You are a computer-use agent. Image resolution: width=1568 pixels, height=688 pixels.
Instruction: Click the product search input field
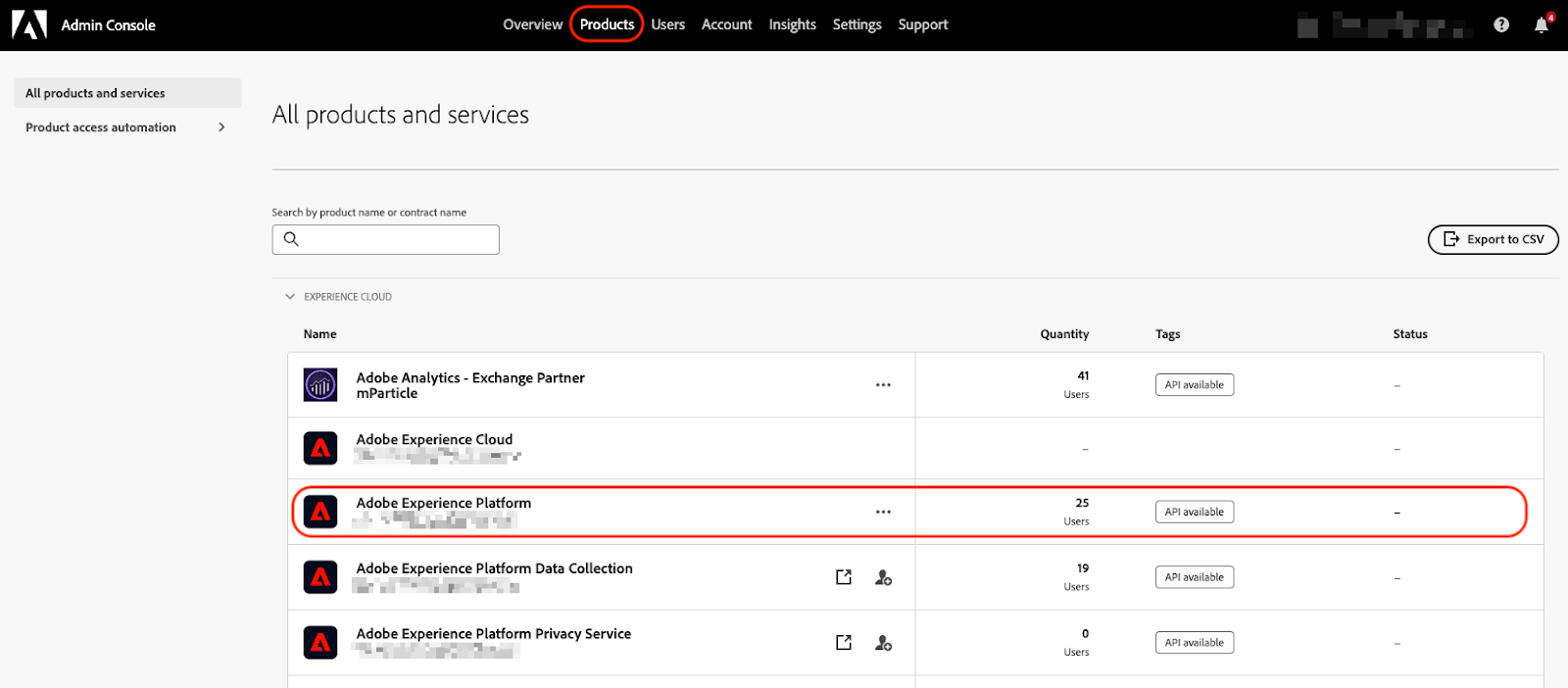point(386,239)
